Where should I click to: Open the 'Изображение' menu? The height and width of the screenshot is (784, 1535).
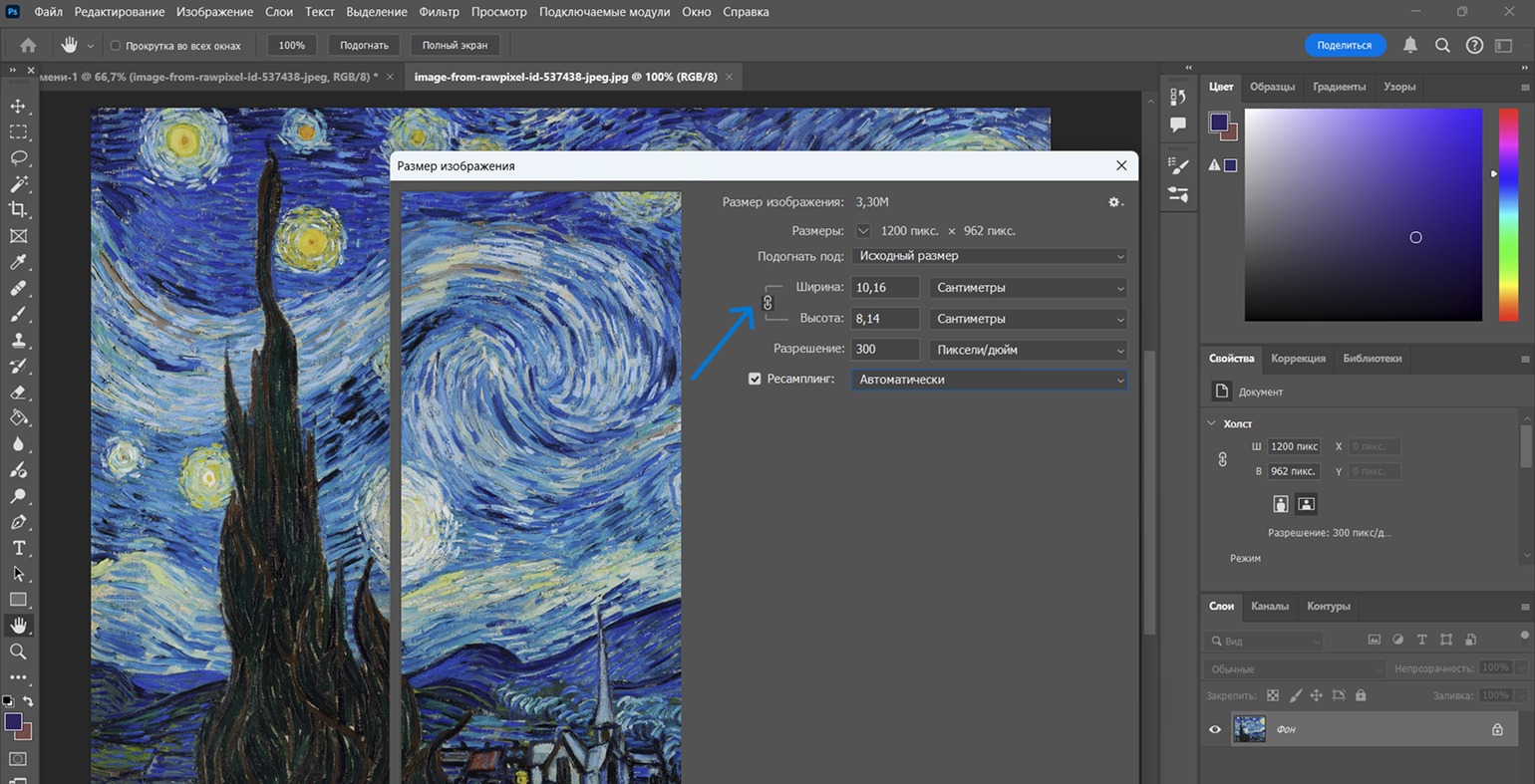215,12
